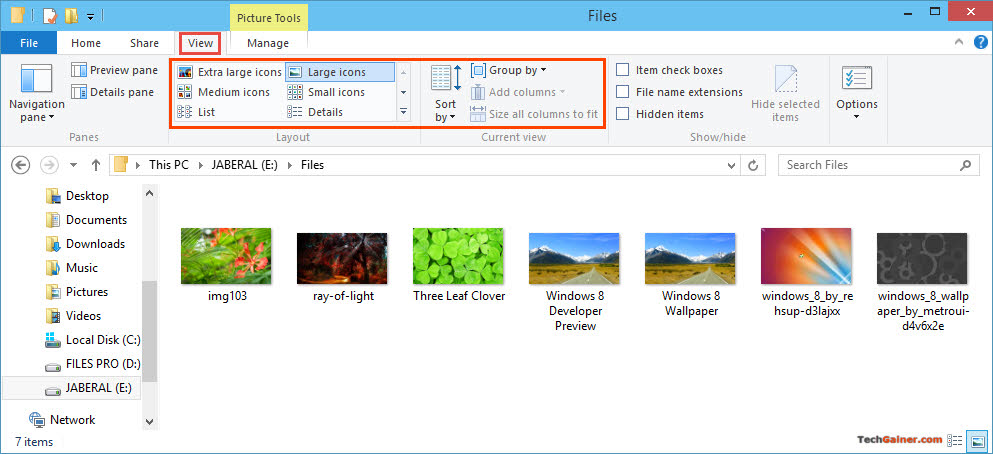The image size is (993, 454).
Task: Expand layout gallery more button
Action: pyautogui.click(x=403, y=112)
